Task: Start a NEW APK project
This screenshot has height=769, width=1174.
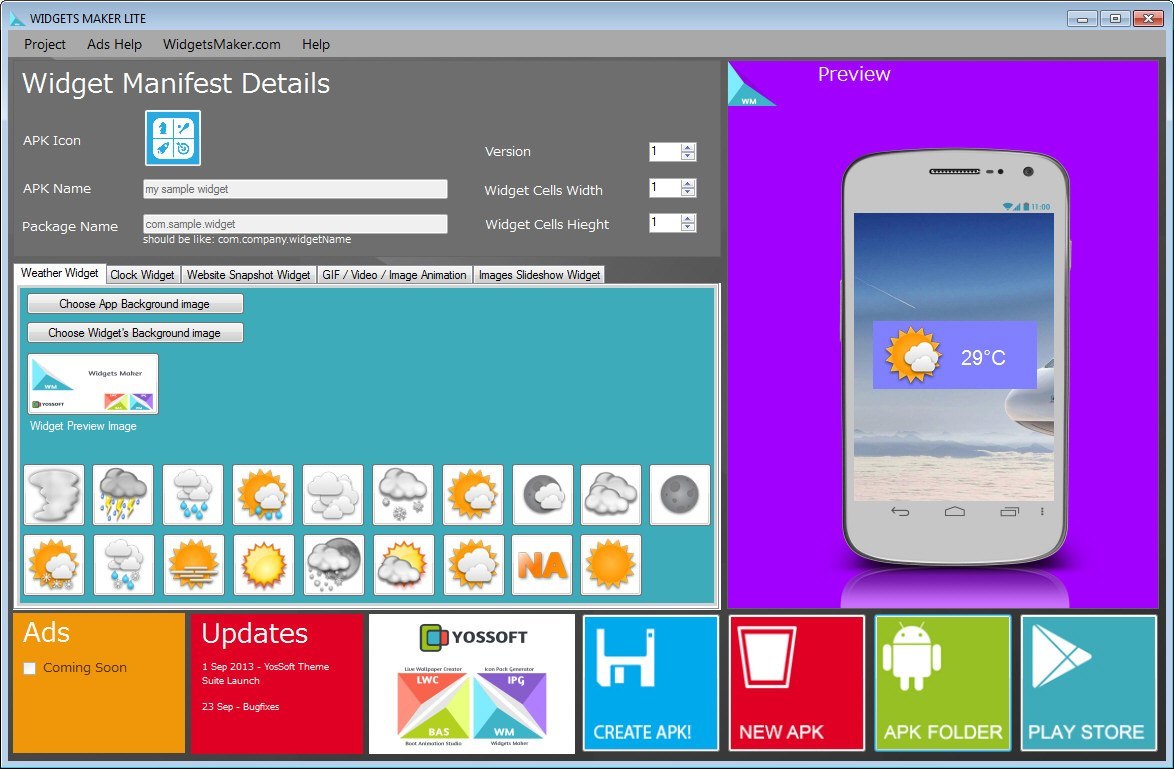Action: coord(797,683)
